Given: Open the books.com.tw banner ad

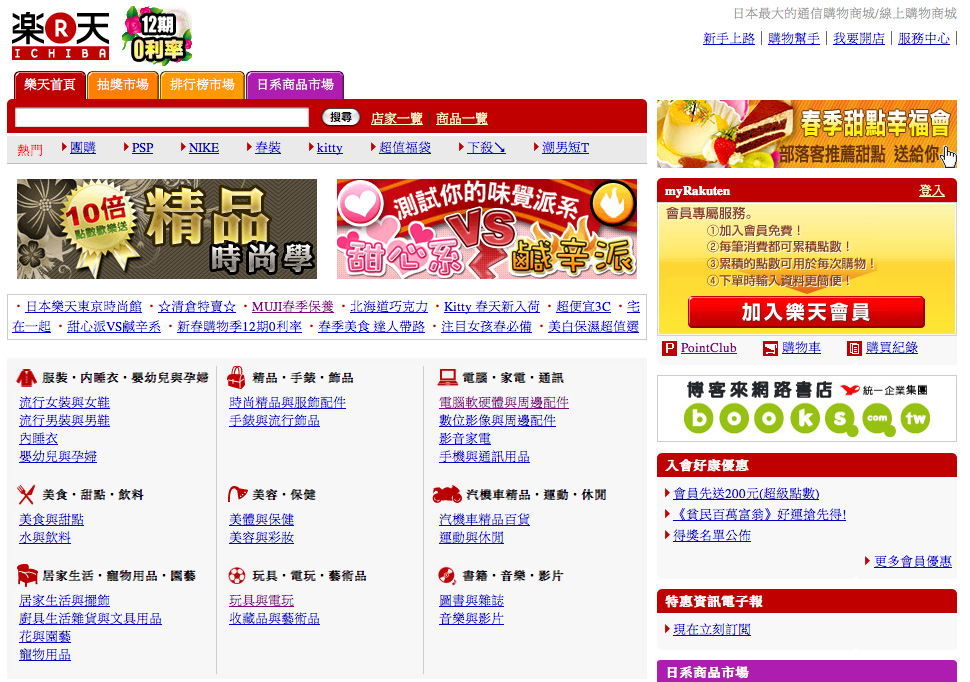Looking at the screenshot, I should point(806,408).
